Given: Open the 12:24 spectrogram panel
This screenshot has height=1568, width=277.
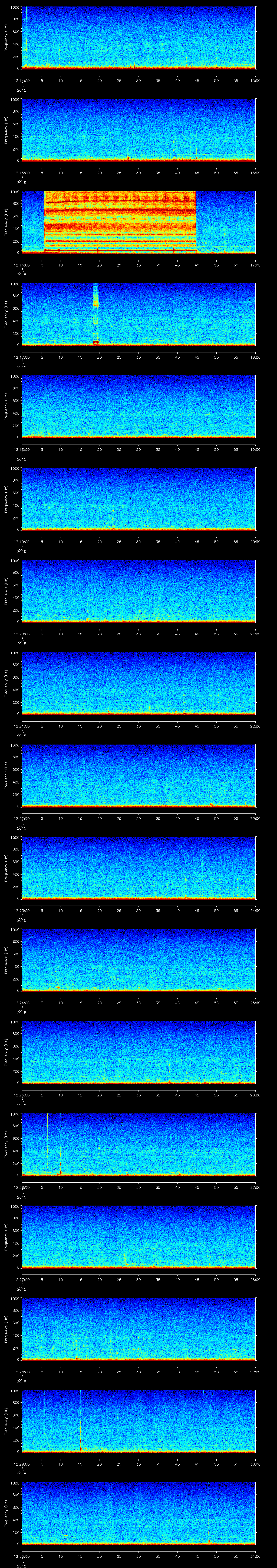Looking at the screenshot, I should [138, 959].
